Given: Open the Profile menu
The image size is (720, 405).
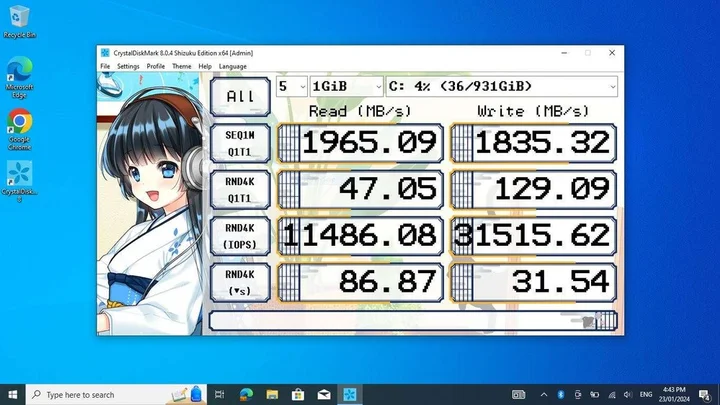Looking at the screenshot, I should pos(156,66).
